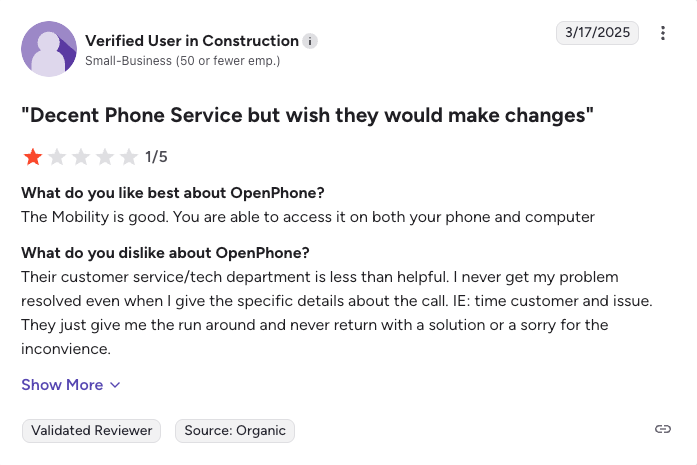Screen dimensions: 697x465
Task: Click the Validated Reviewer badge
Action: tap(92, 430)
